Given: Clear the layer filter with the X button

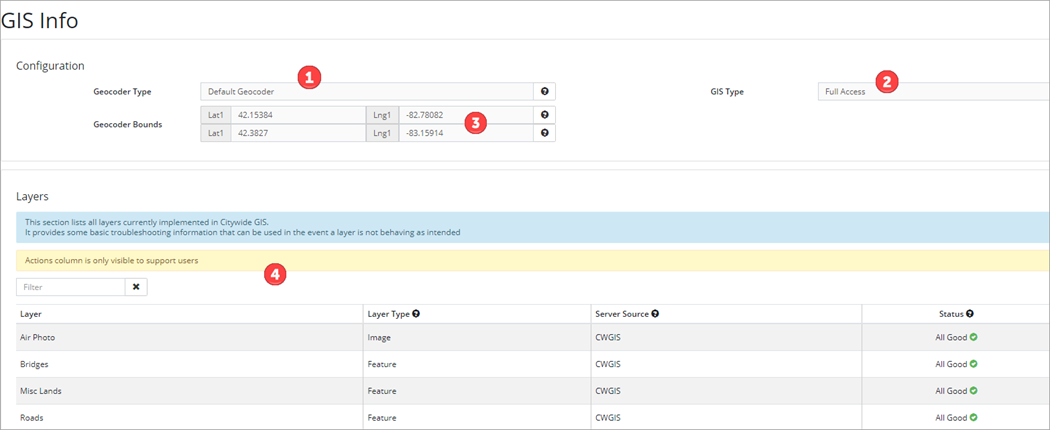Looking at the screenshot, I should point(137,287).
